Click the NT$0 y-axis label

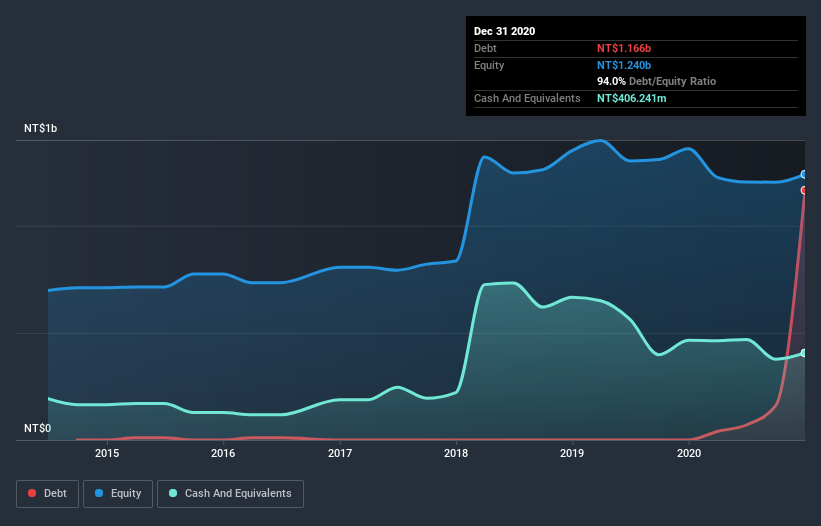tap(38, 428)
